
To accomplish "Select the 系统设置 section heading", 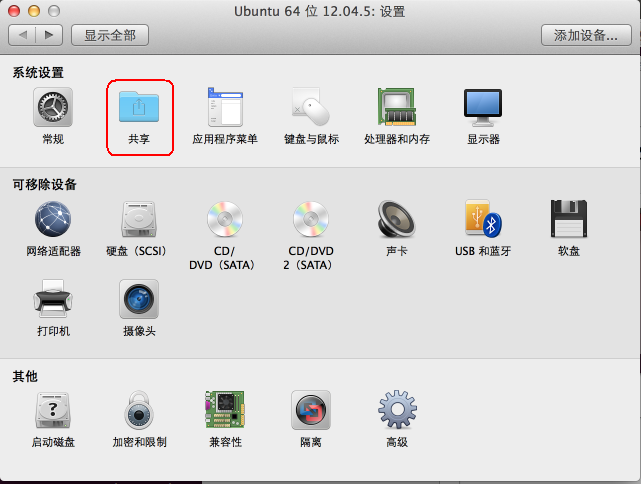I will click(x=38, y=73).
